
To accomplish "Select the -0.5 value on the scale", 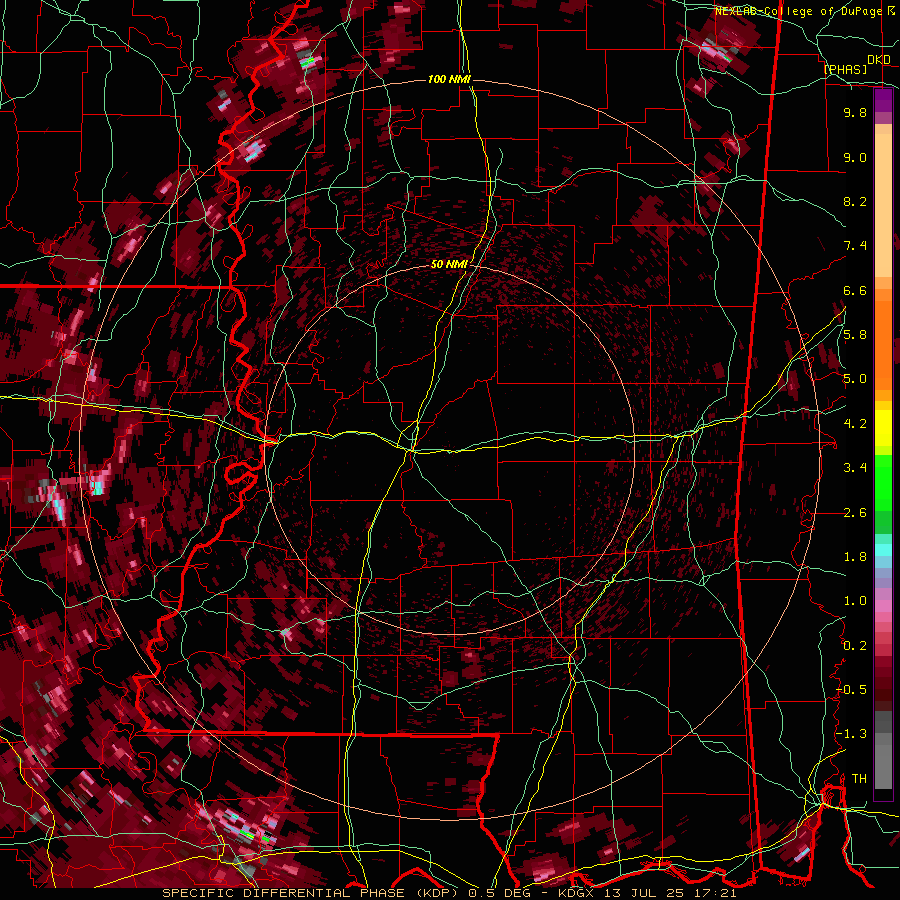I will 852,690.
